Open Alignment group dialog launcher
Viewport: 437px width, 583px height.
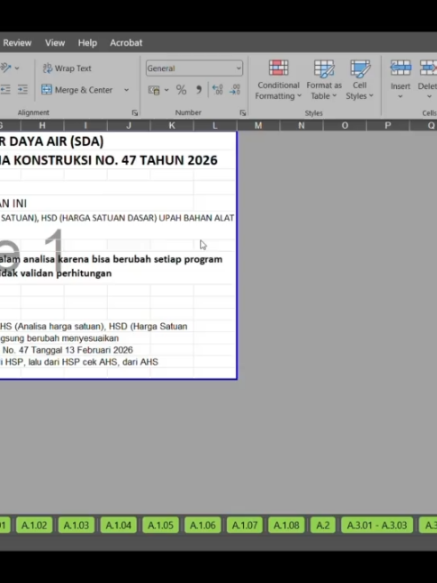pyautogui.click(x=135, y=113)
